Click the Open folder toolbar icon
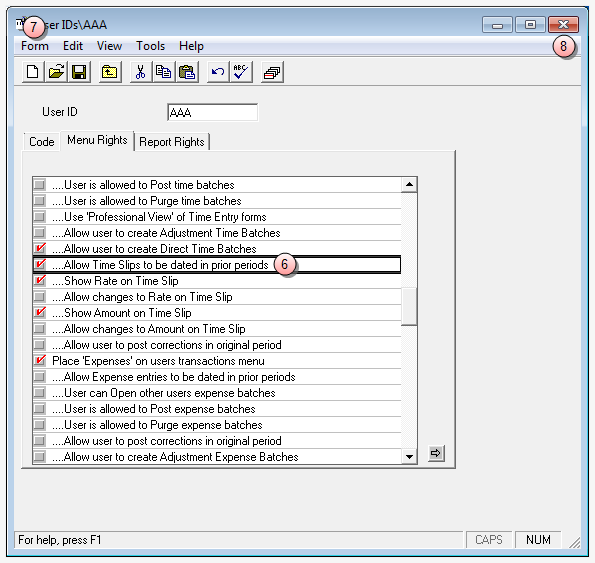This screenshot has height=563, width=595. tap(56, 72)
